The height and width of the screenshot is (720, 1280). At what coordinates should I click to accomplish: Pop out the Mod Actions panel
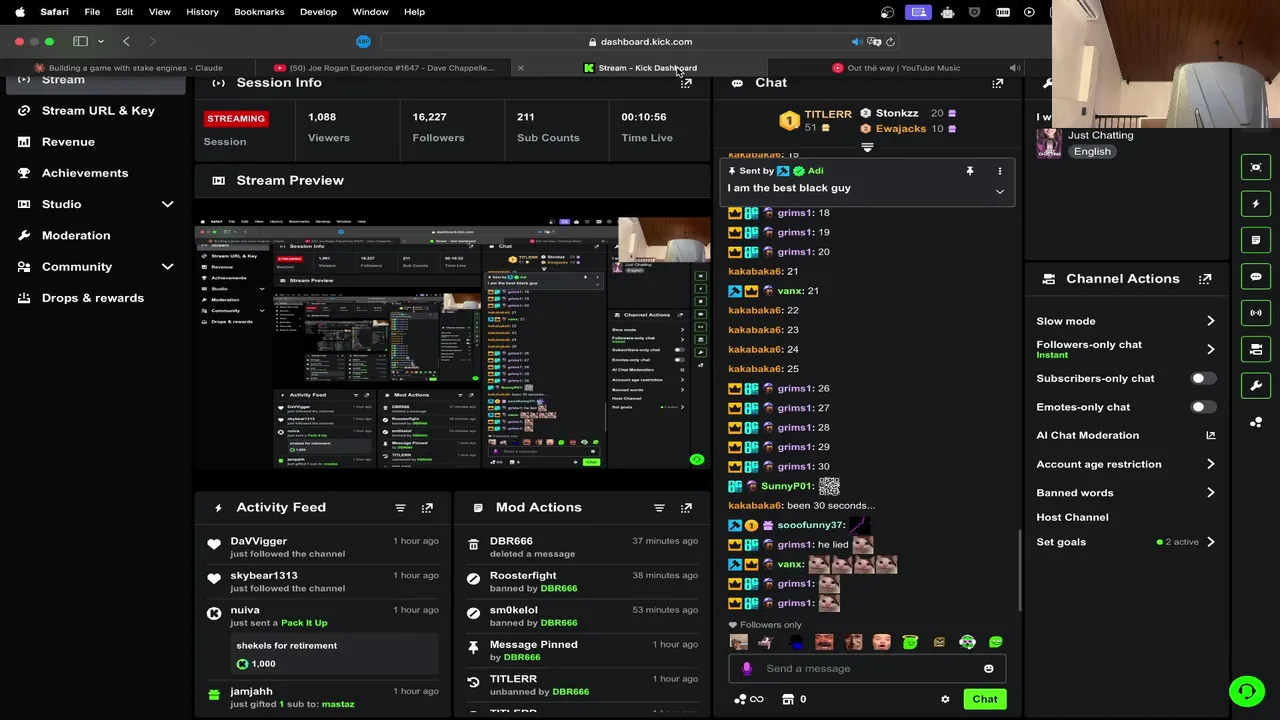pos(686,508)
